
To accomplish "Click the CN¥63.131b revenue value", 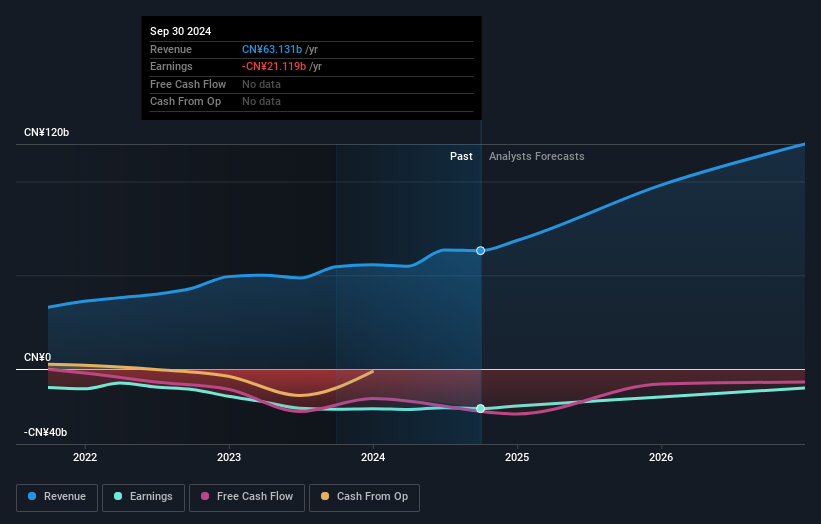I will [x=272, y=49].
